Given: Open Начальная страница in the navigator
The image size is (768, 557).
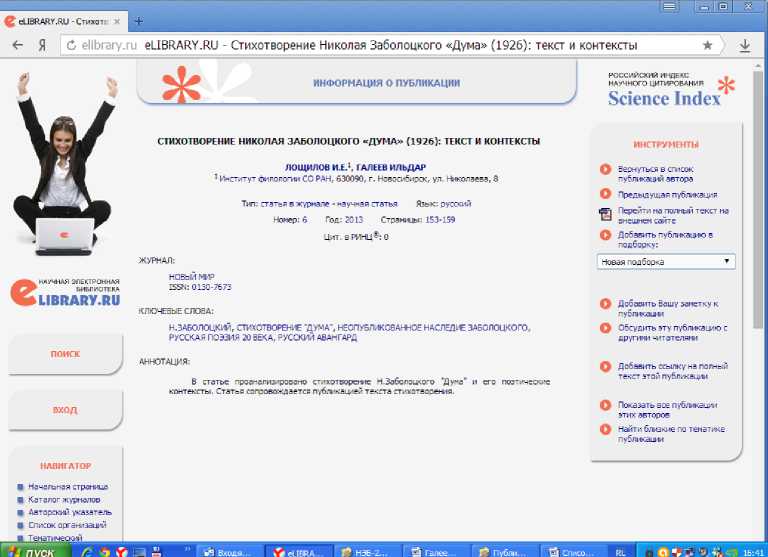Looking at the screenshot, I should (x=68, y=487).
